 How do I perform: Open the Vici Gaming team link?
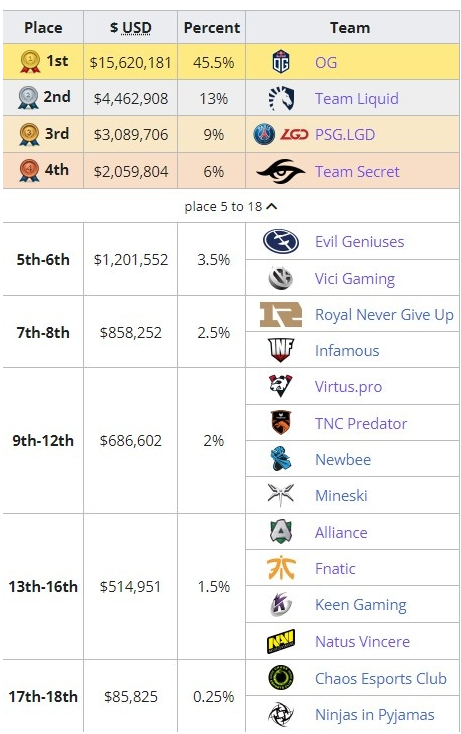tap(355, 279)
